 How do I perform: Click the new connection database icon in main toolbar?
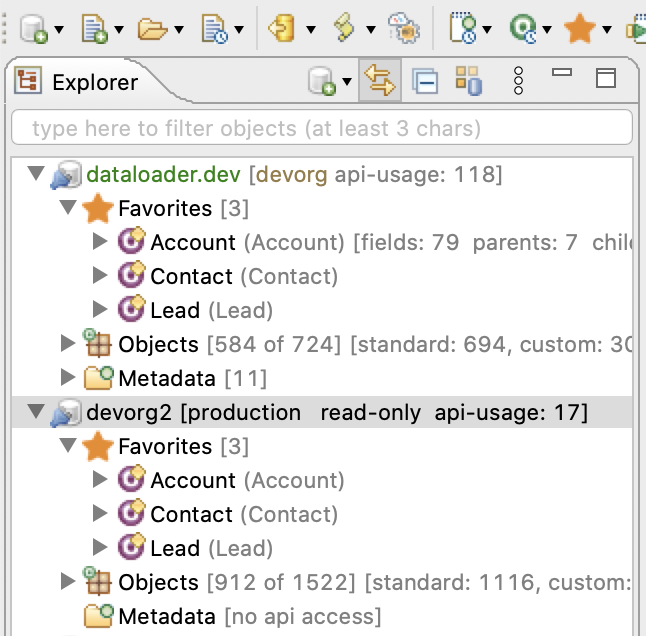34,29
